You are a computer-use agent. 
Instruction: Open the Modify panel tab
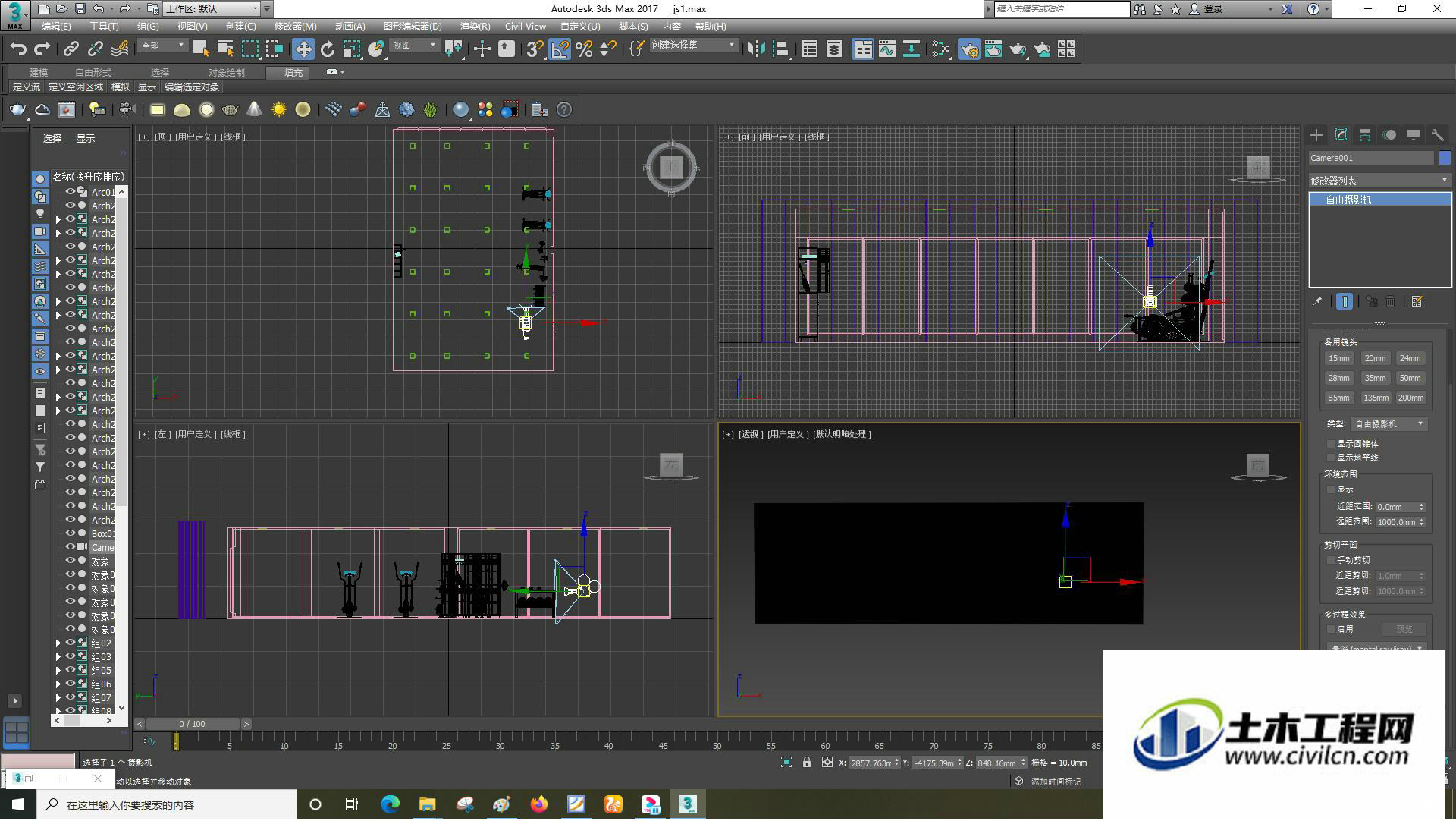[1341, 135]
